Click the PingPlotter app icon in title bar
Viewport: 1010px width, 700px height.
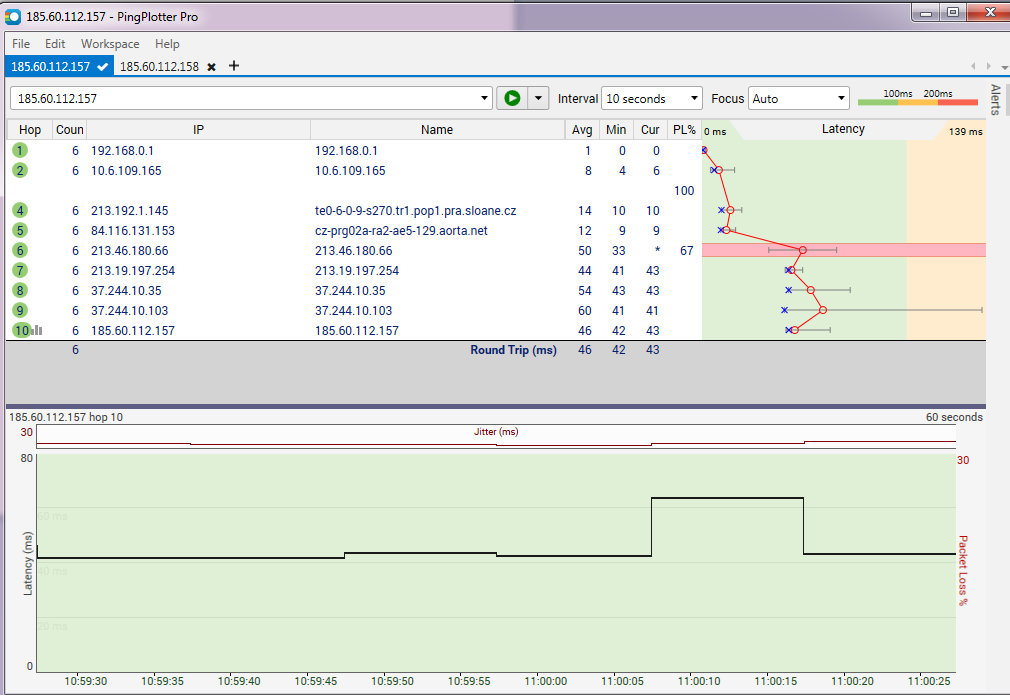tap(13, 16)
